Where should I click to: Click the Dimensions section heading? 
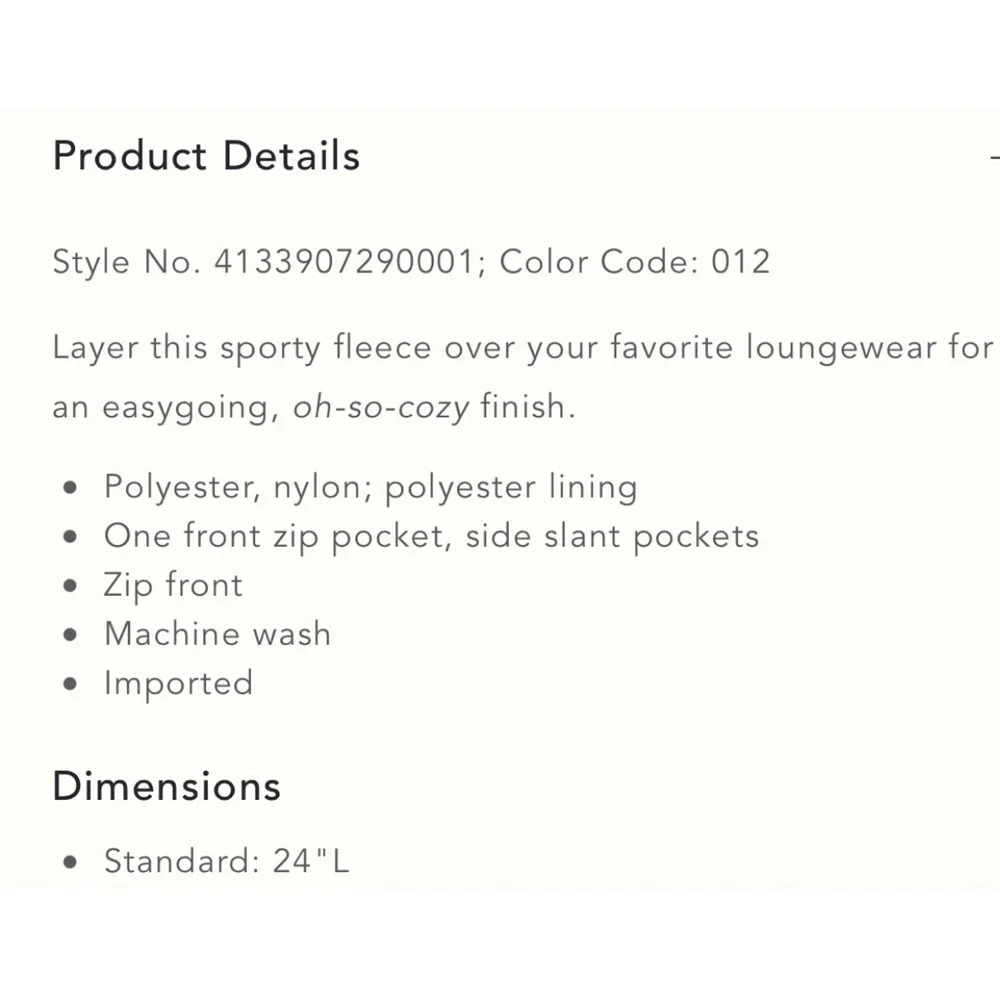pyautogui.click(x=166, y=786)
